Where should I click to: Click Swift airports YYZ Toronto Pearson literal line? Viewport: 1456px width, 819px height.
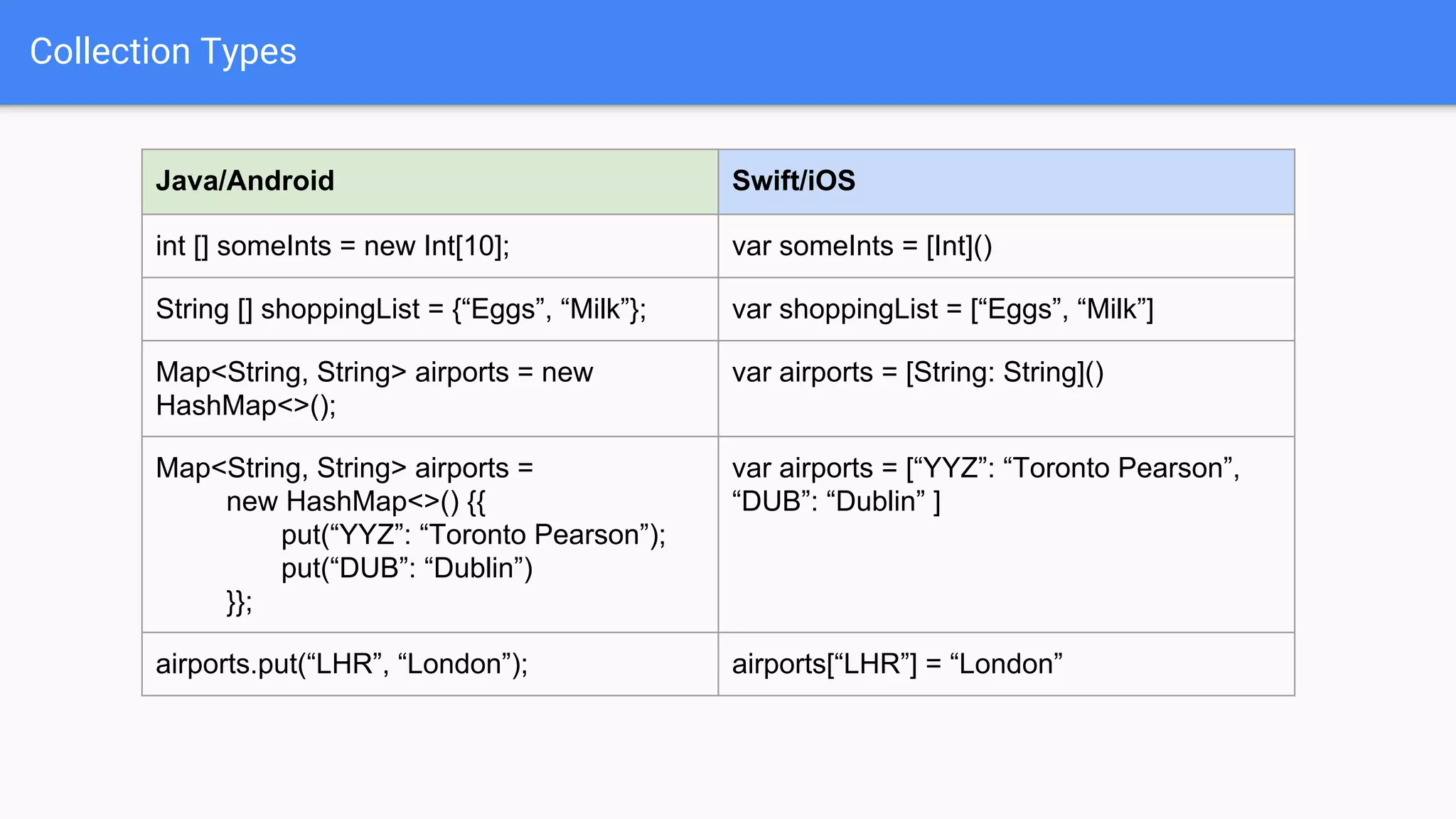click(985, 468)
